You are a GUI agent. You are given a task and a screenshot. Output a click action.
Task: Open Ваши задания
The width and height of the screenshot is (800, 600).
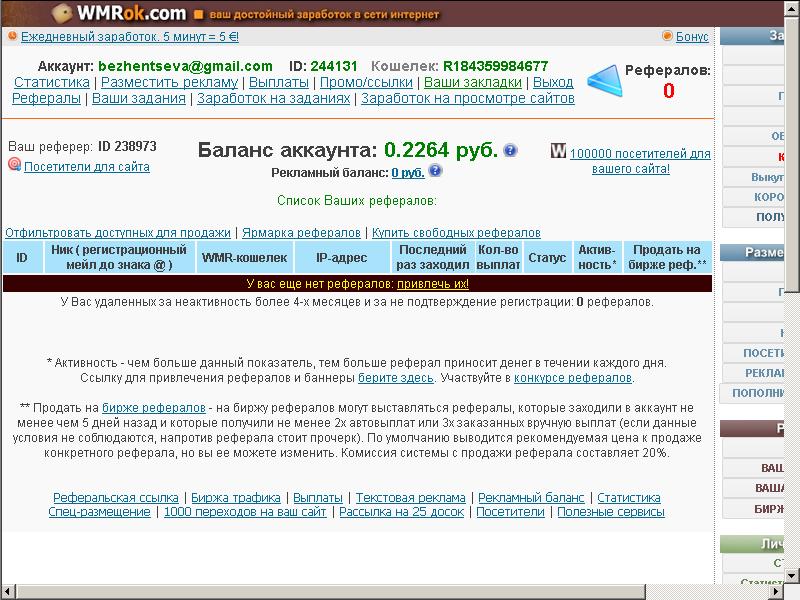(139, 98)
